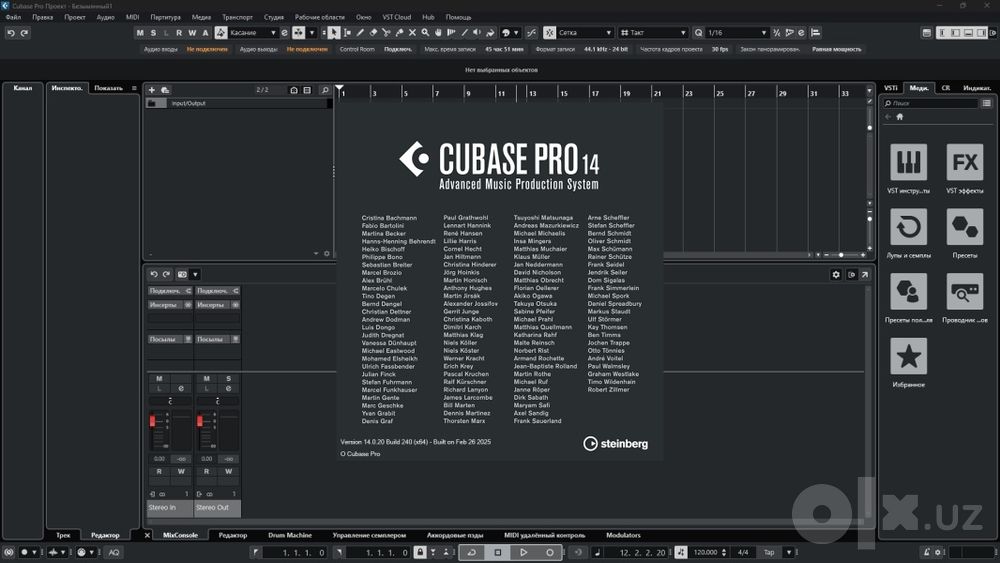Select the Glue tool
The height and width of the screenshot is (563, 1000).
coord(399,33)
